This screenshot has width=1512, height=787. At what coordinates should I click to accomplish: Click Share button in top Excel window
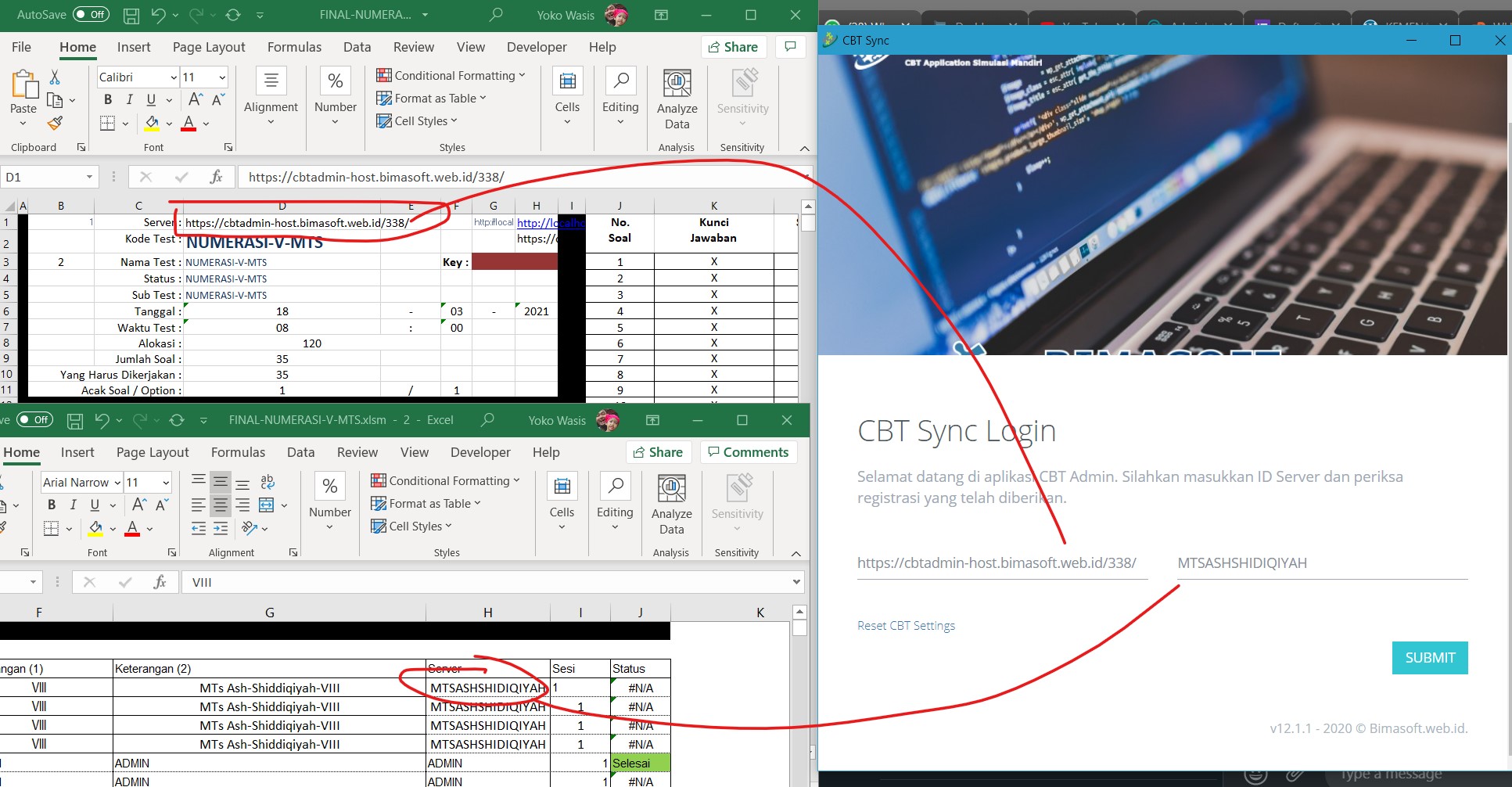click(733, 47)
